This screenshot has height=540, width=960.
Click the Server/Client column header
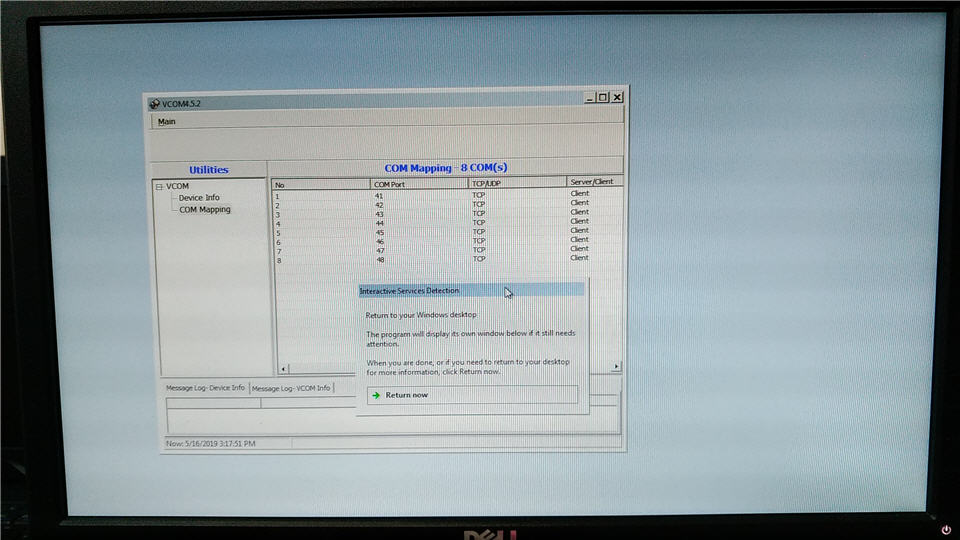tap(594, 182)
